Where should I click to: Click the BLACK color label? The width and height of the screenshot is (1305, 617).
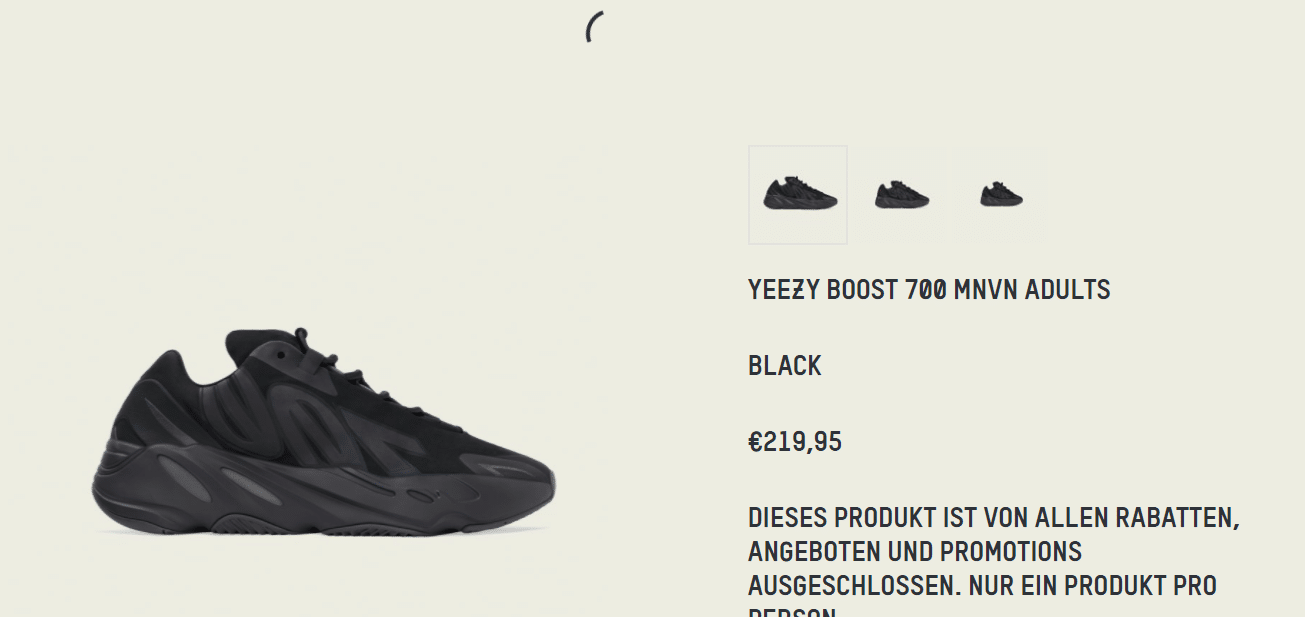[x=785, y=366]
